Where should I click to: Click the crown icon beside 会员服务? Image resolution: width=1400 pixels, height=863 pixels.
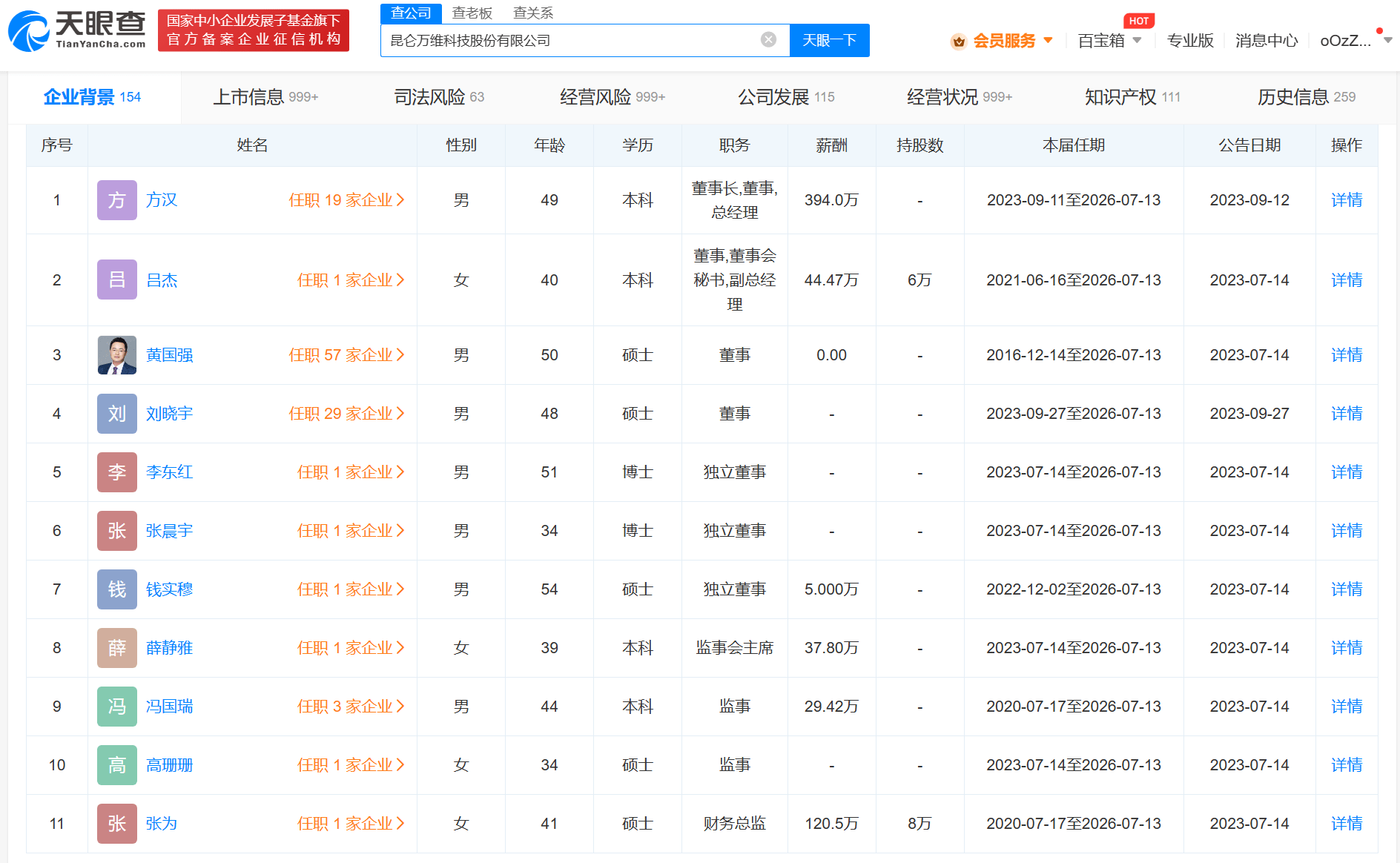click(x=958, y=42)
